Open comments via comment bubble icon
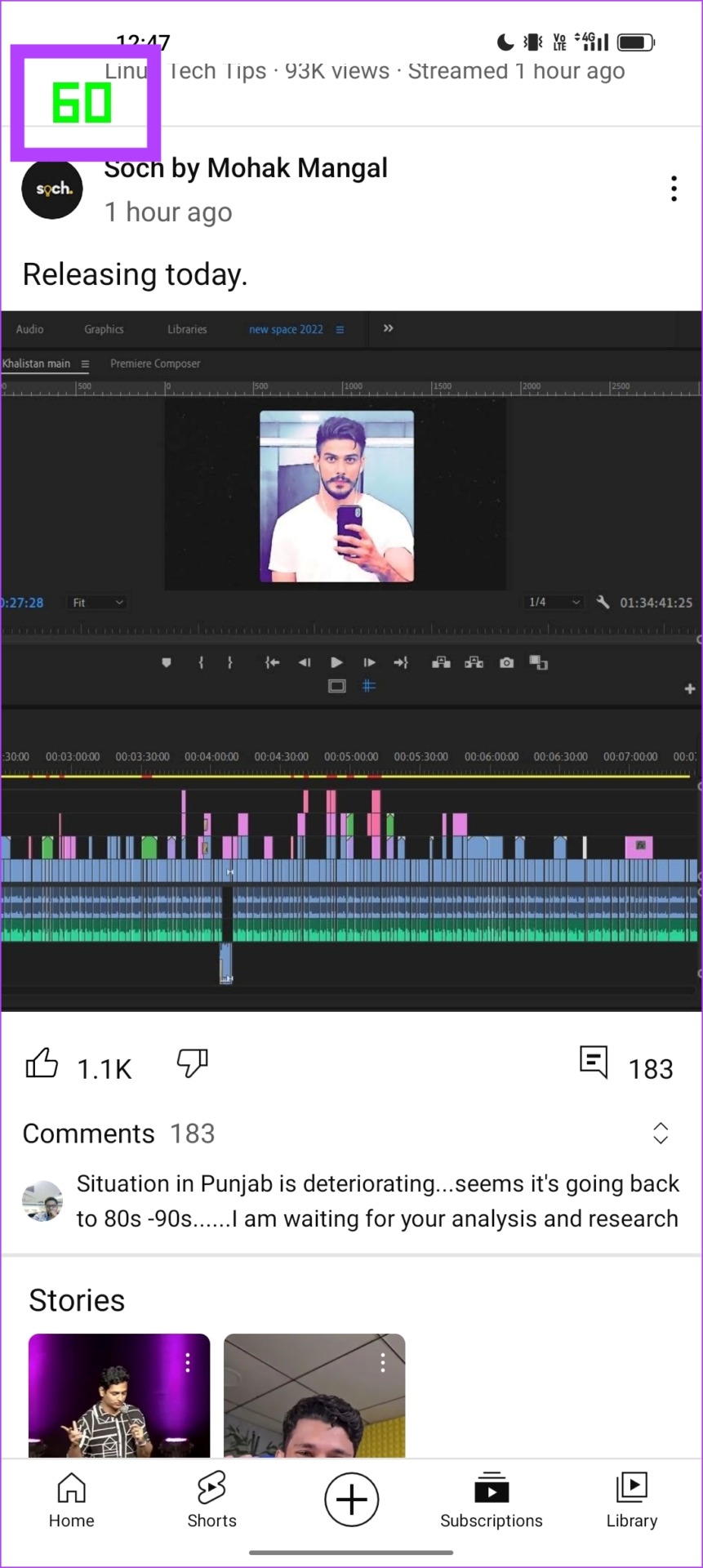Image resolution: width=703 pixels, height=1568 pixels. 594,1062
